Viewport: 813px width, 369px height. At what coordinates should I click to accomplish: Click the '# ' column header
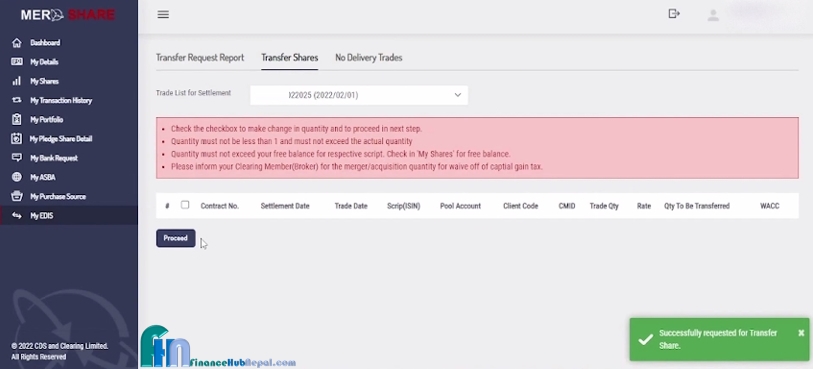click(167, 206)
